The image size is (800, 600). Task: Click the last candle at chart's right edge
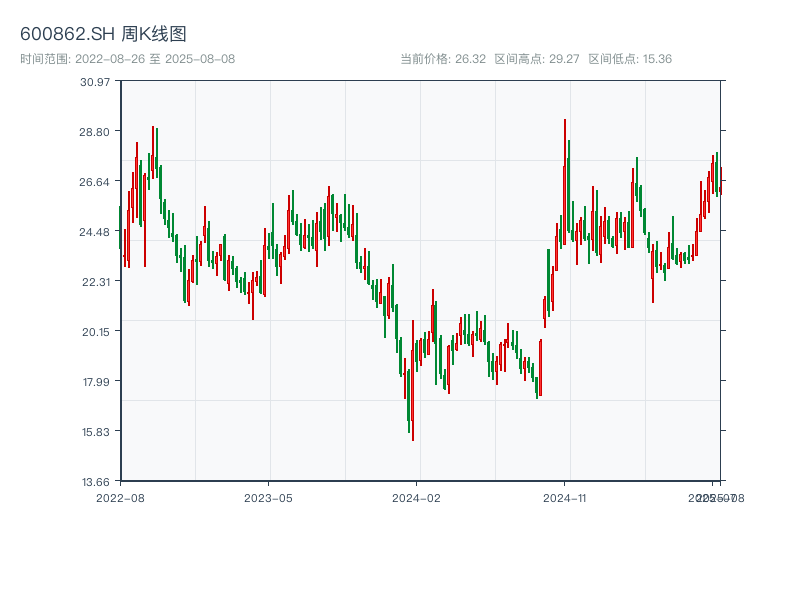tap(721, 181)
